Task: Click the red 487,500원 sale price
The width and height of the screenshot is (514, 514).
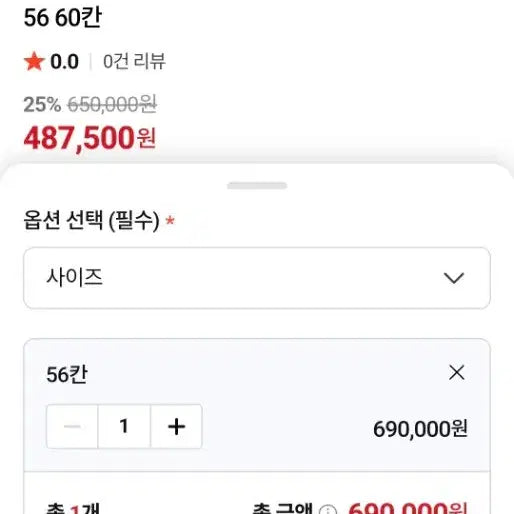Action: coord(90,138)
